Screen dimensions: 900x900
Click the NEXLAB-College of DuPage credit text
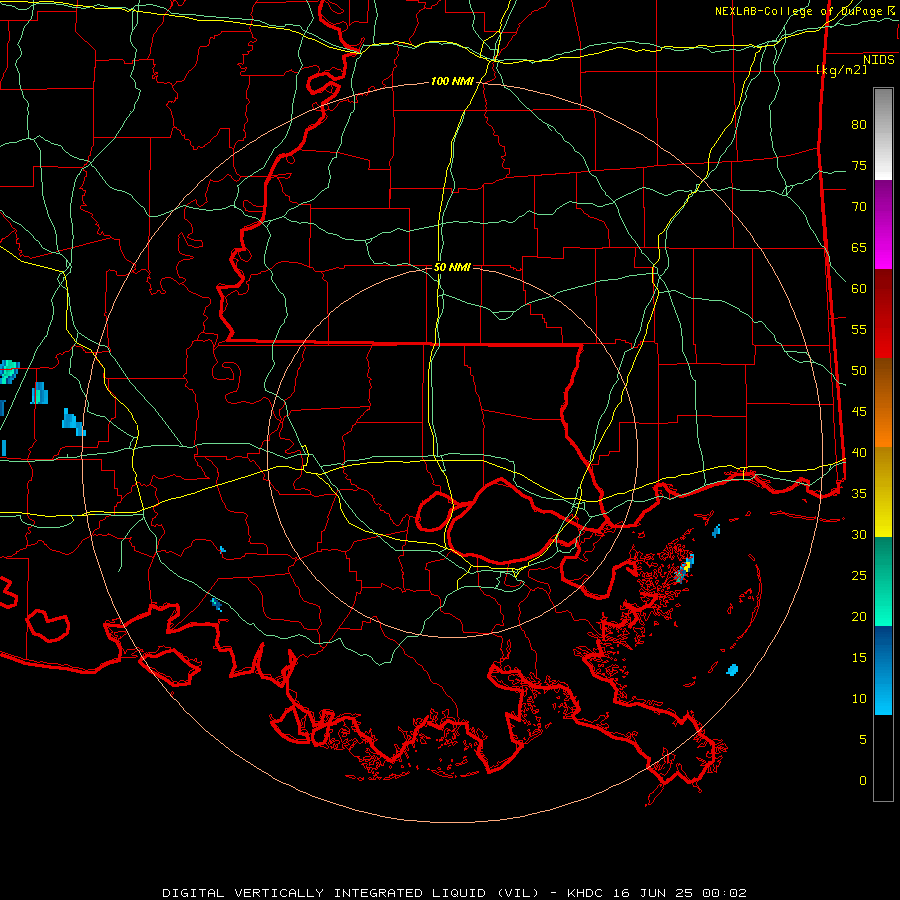pyautogui.click(x=798, y=11)
